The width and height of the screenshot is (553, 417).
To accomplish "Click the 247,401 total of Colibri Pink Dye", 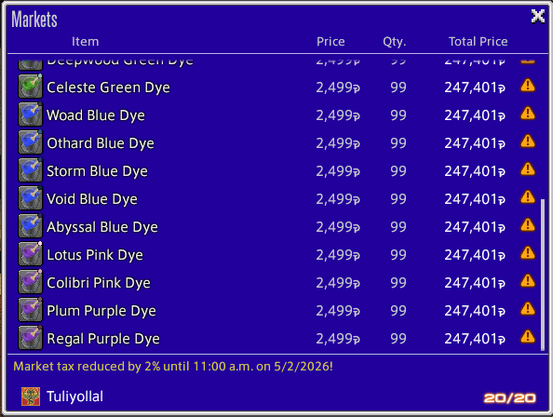I will (x=475, y=283).
